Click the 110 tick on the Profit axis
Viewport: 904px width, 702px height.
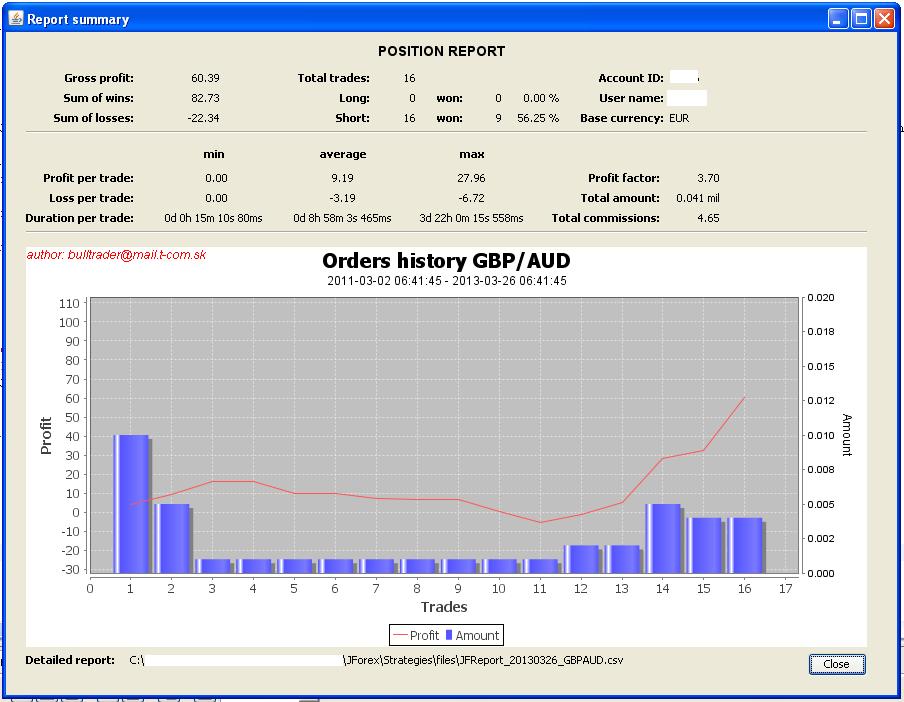pyautogui.click(x=69, y=304)
